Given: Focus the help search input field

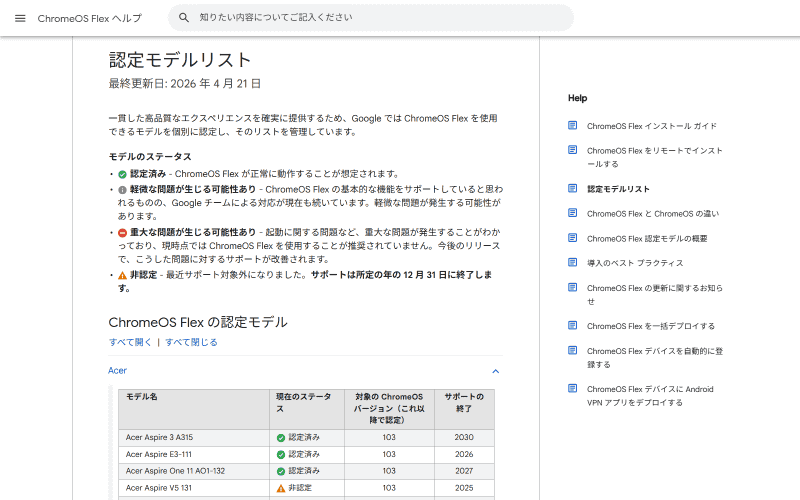Looking at the screenshot, I should [x=370, y=18].
